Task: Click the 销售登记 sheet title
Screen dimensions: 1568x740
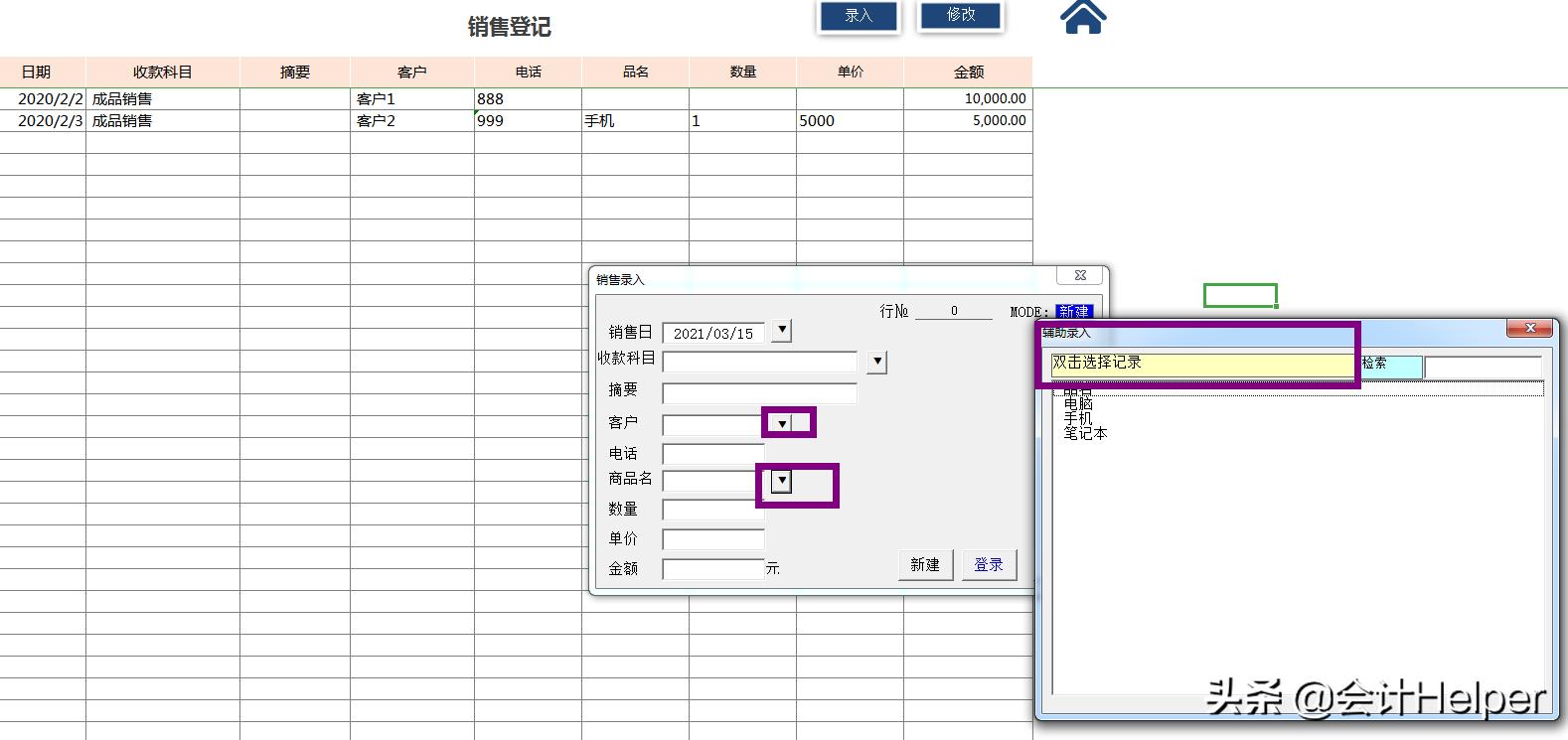Action: tap(510, 27)
